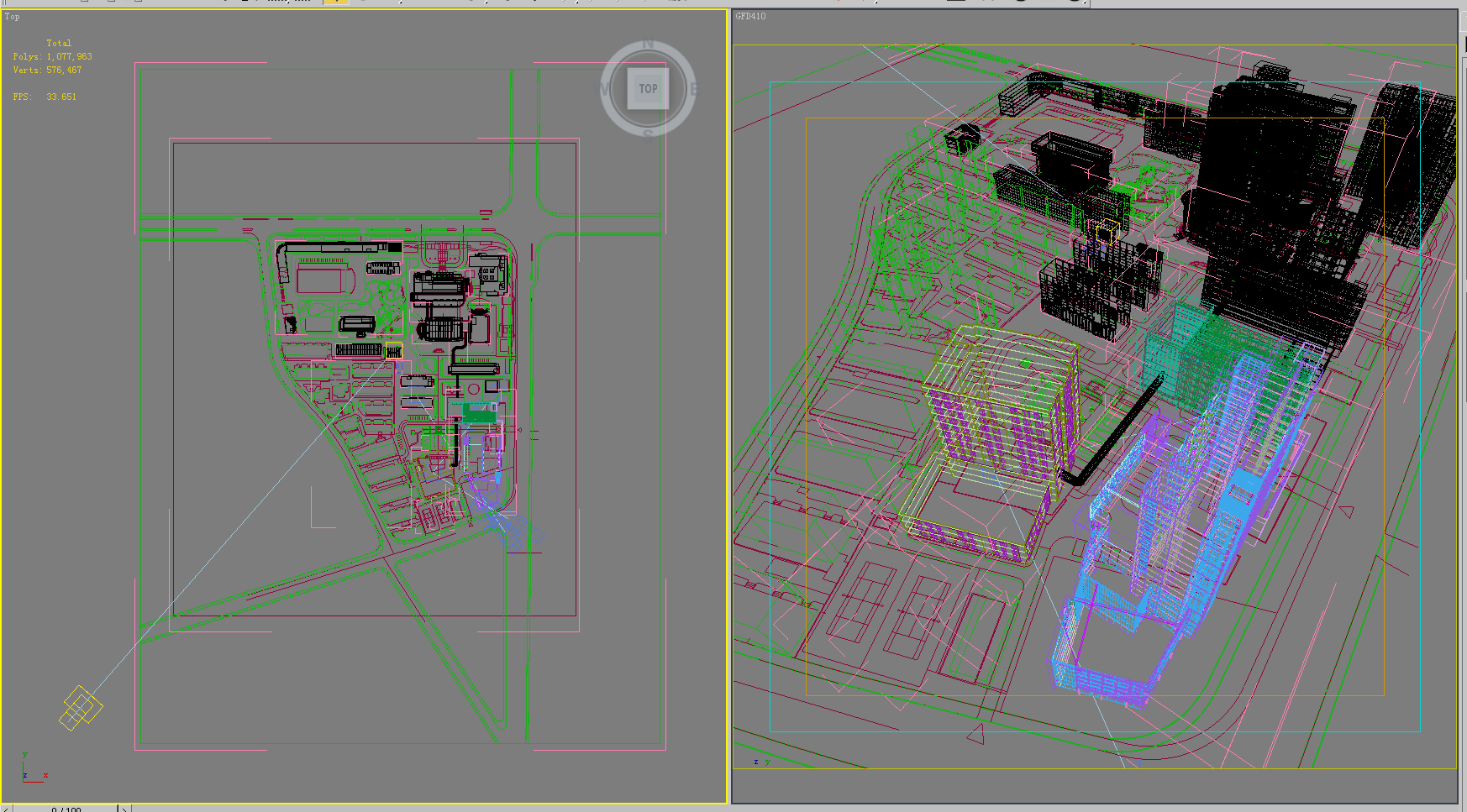
Task: Step time slider back with left arrow
Action: coord(7,809)
